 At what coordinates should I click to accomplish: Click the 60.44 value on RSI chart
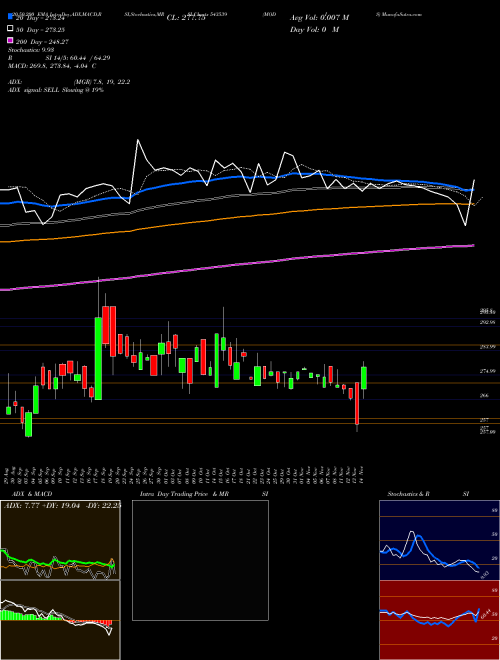486,615
